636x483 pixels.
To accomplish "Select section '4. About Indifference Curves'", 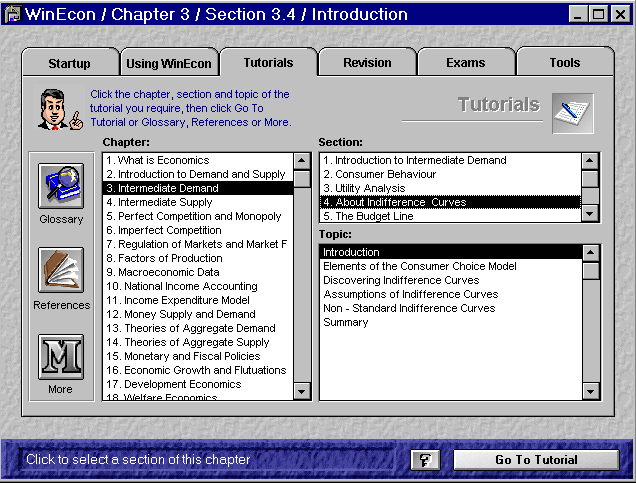I will coord(451,202).
